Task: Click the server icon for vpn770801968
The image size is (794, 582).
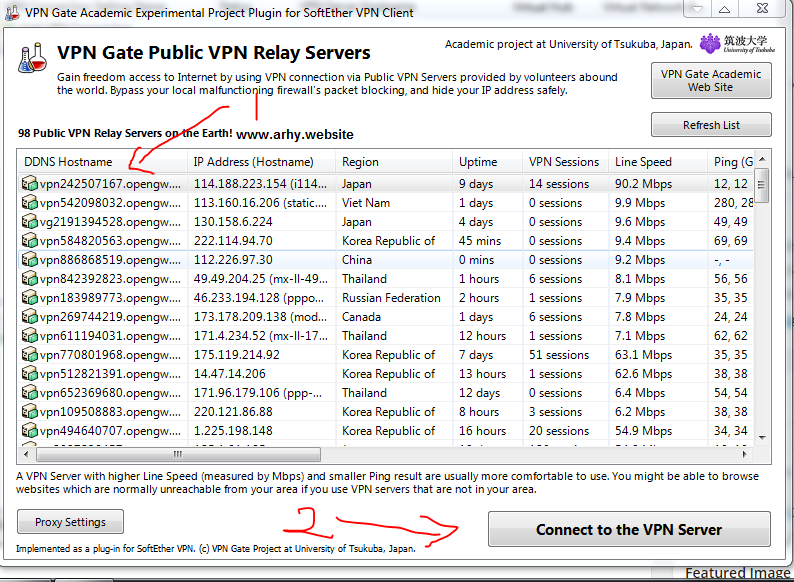Action: 30,355
